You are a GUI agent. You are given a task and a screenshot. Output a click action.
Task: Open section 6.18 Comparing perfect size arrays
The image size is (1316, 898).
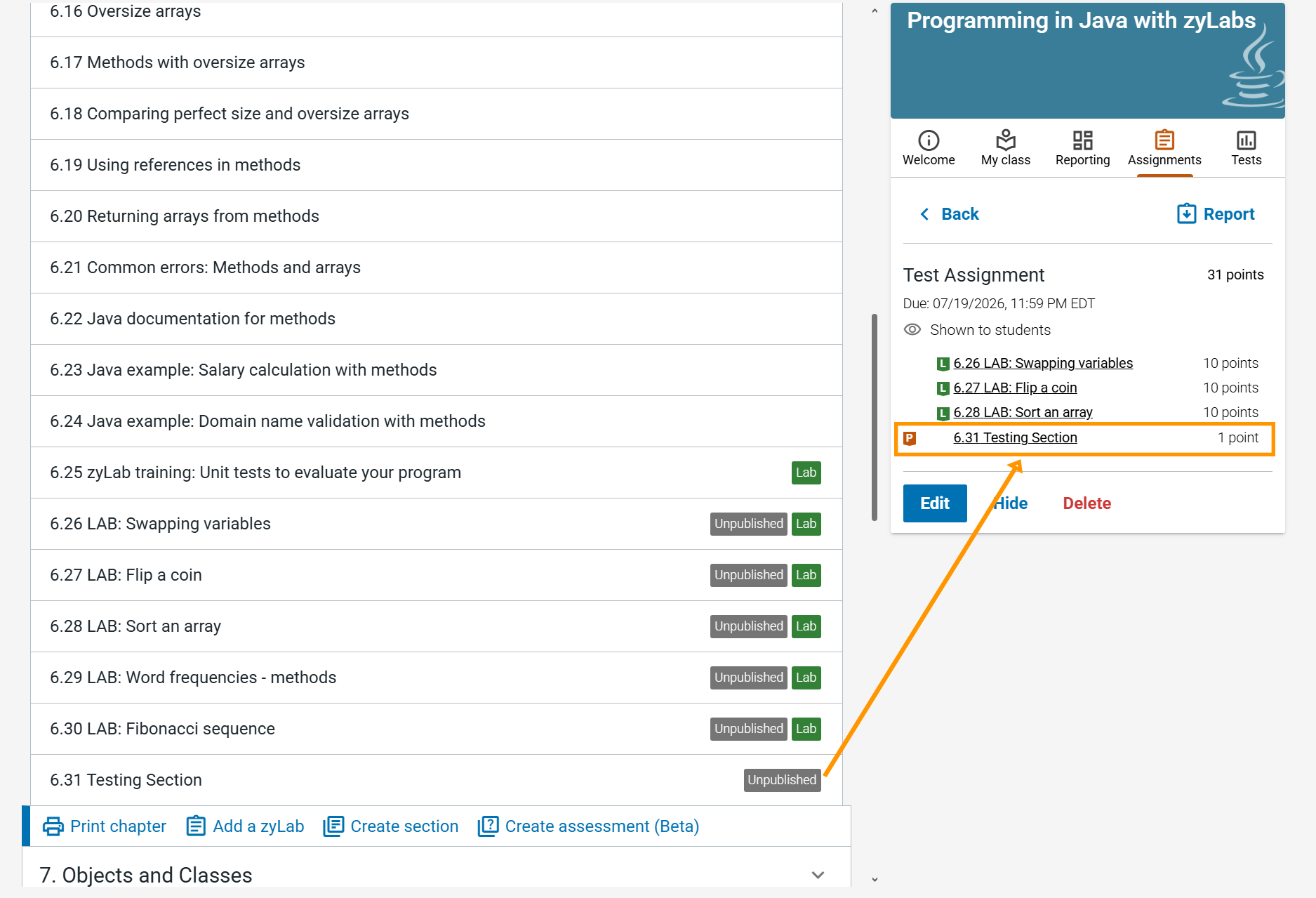[x=437, y=114]
